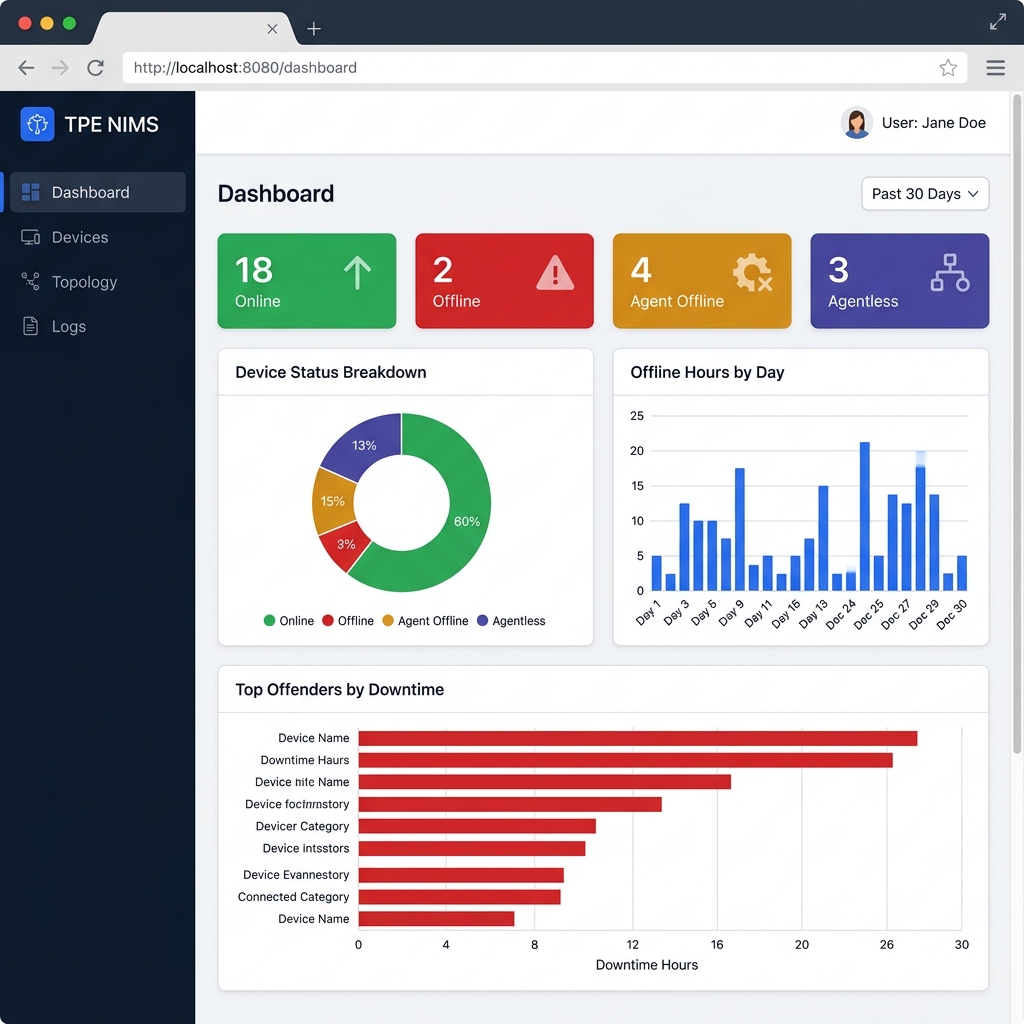Click the Logs document icon in sidebar
The width and height of the screenshot is (1024, 1024).
click(x=31, y=326)
